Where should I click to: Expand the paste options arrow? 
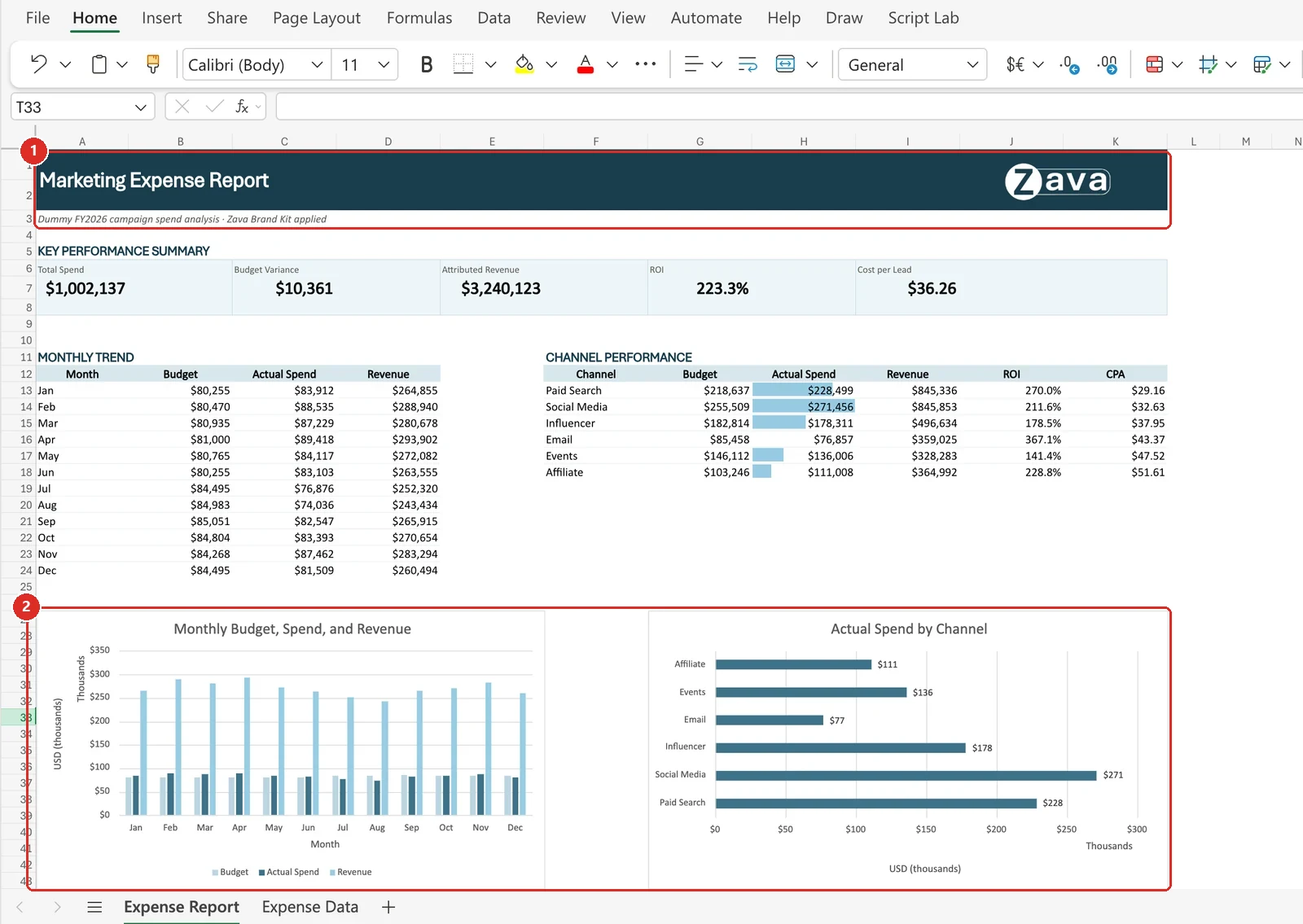tap(122, 64)
